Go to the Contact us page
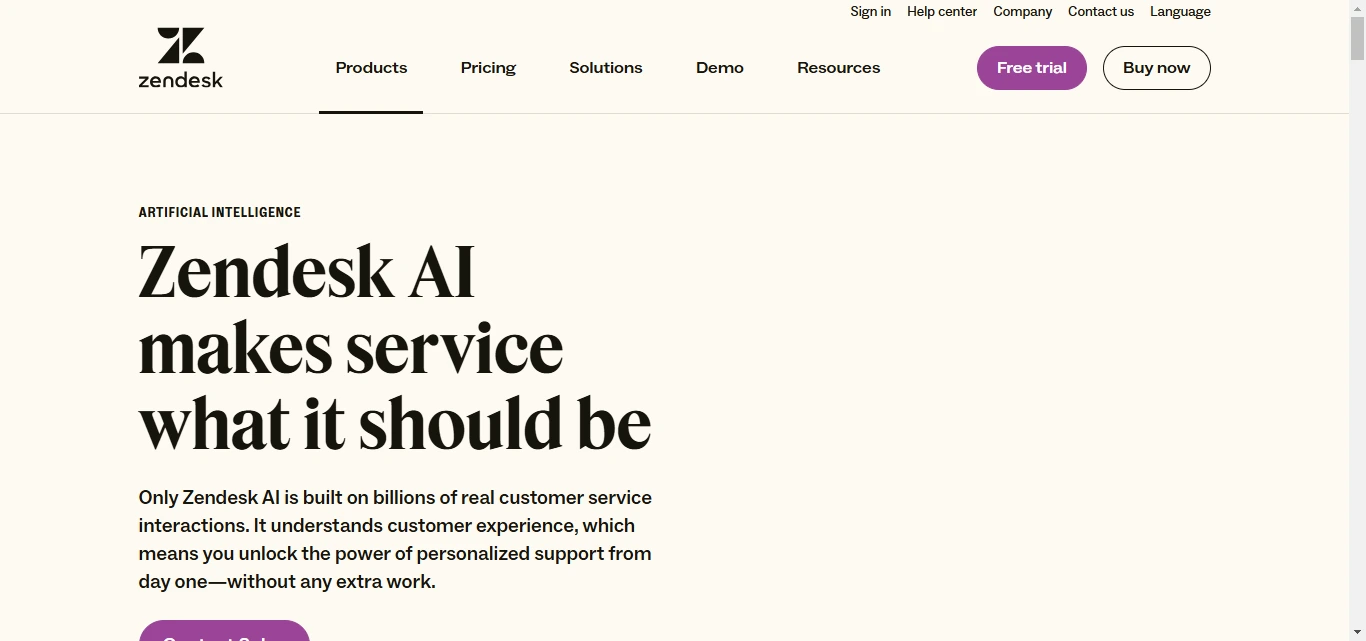The height and width of the screenshot is (641, 1366). pos(1100,11)
